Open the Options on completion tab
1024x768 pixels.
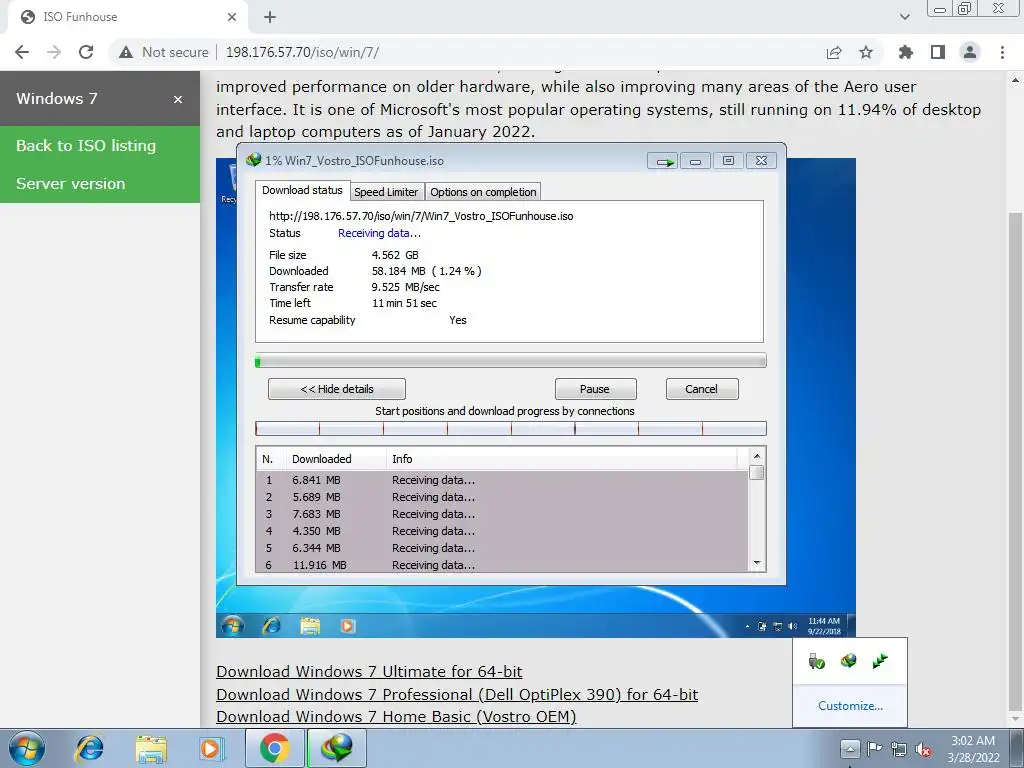click(483, 192)
